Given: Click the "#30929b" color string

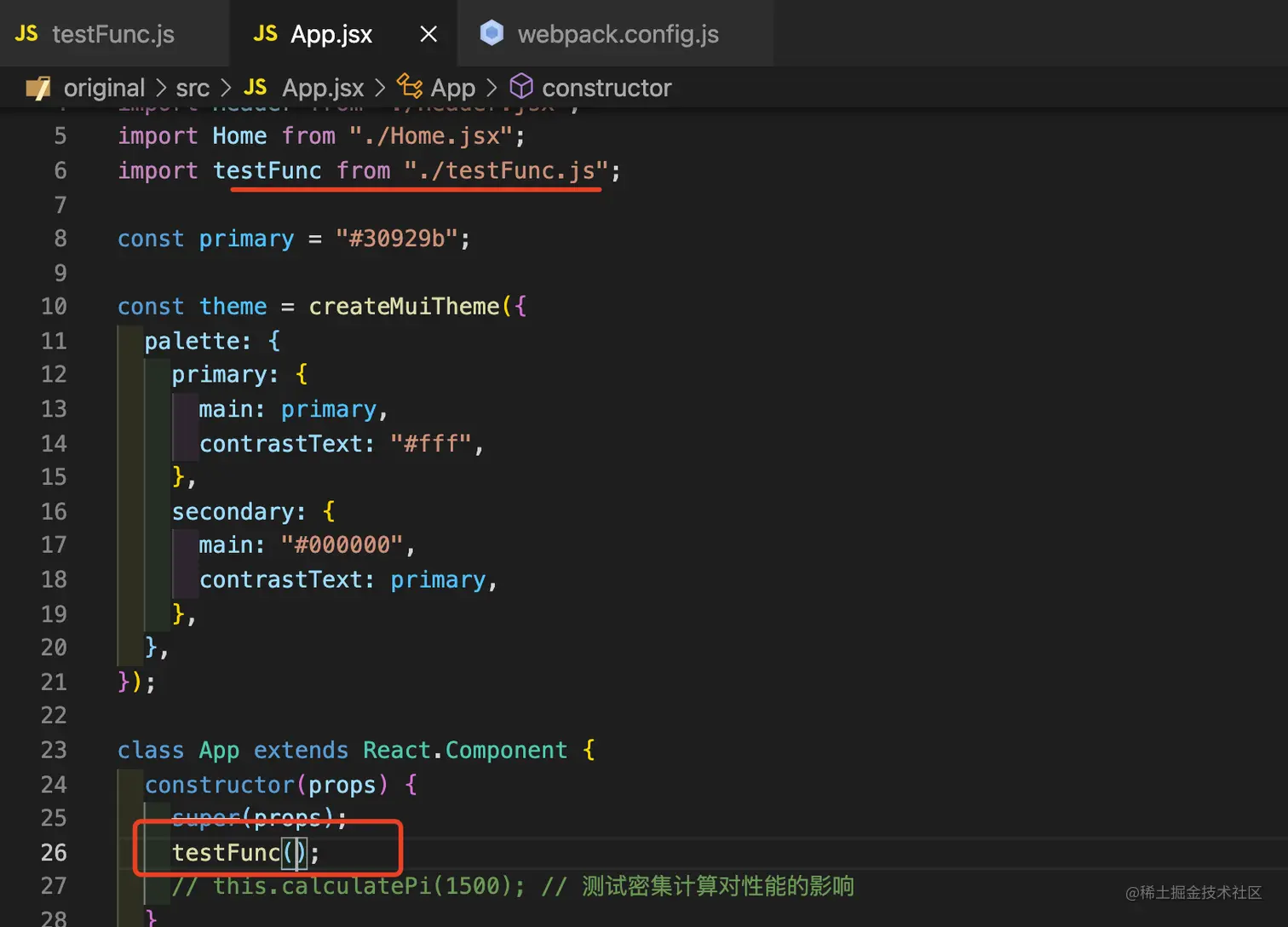Looking at the screenshot, I should click(x=397, y=239).
